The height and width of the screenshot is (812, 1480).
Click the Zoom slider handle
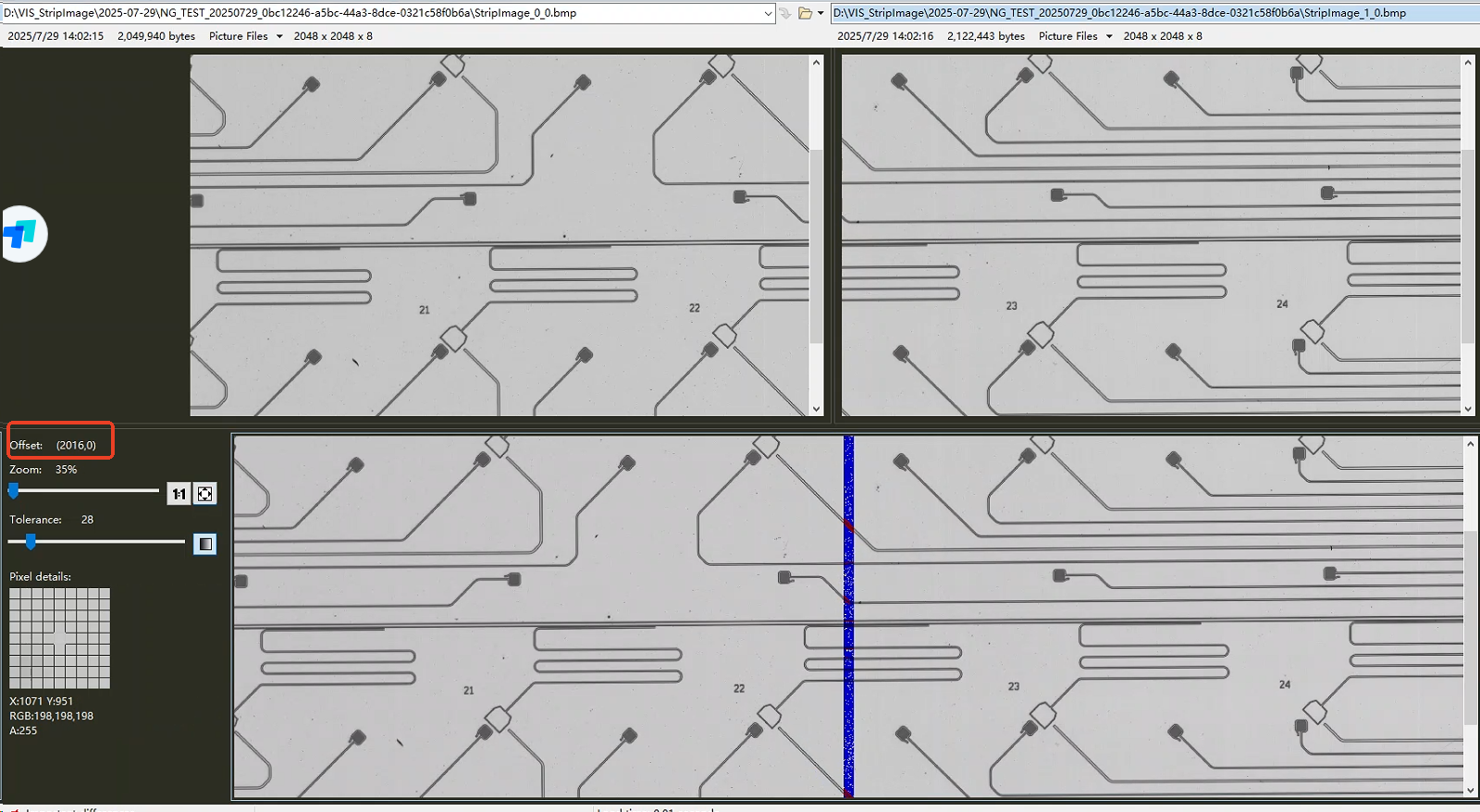point(14,490)
